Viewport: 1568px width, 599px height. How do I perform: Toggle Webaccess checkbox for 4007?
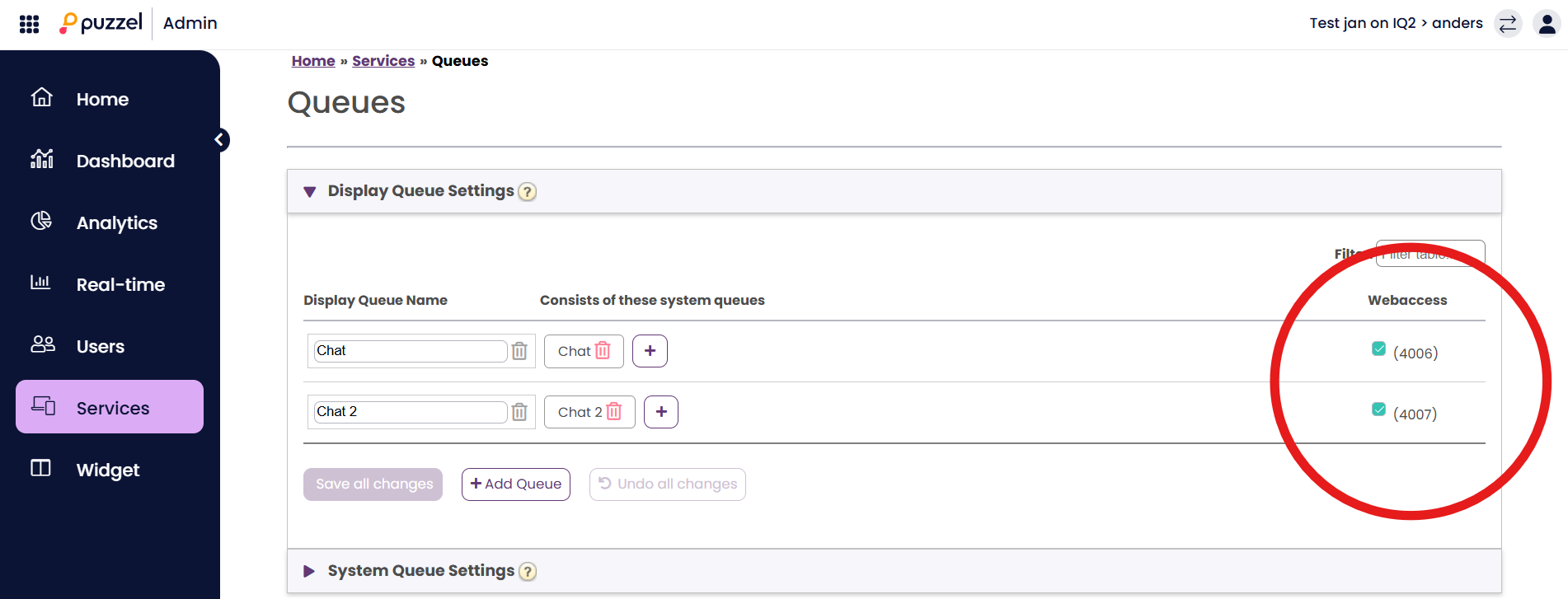coord(1378,409)
